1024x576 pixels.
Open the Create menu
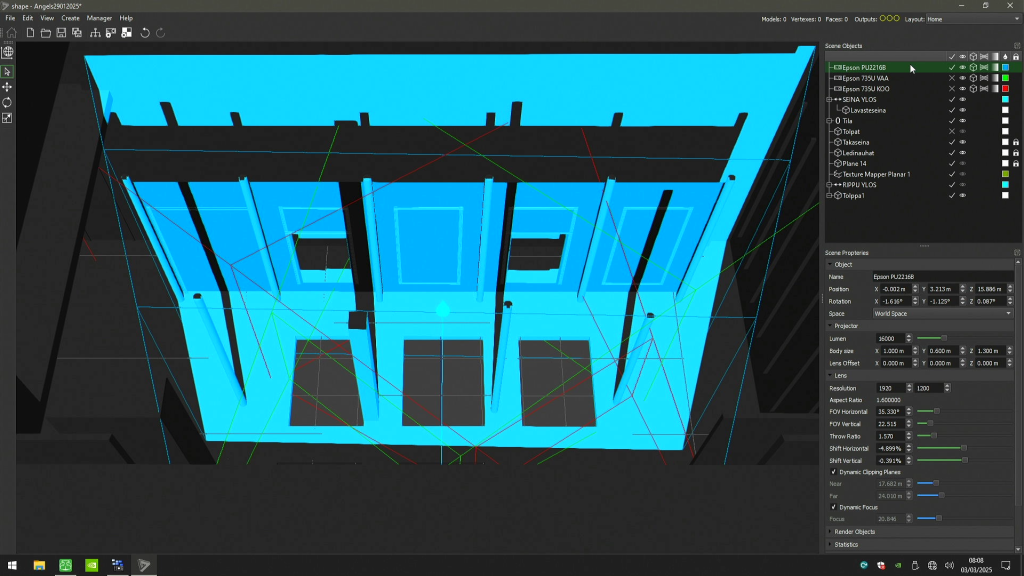pyautogui.click(x=70, y=18)
